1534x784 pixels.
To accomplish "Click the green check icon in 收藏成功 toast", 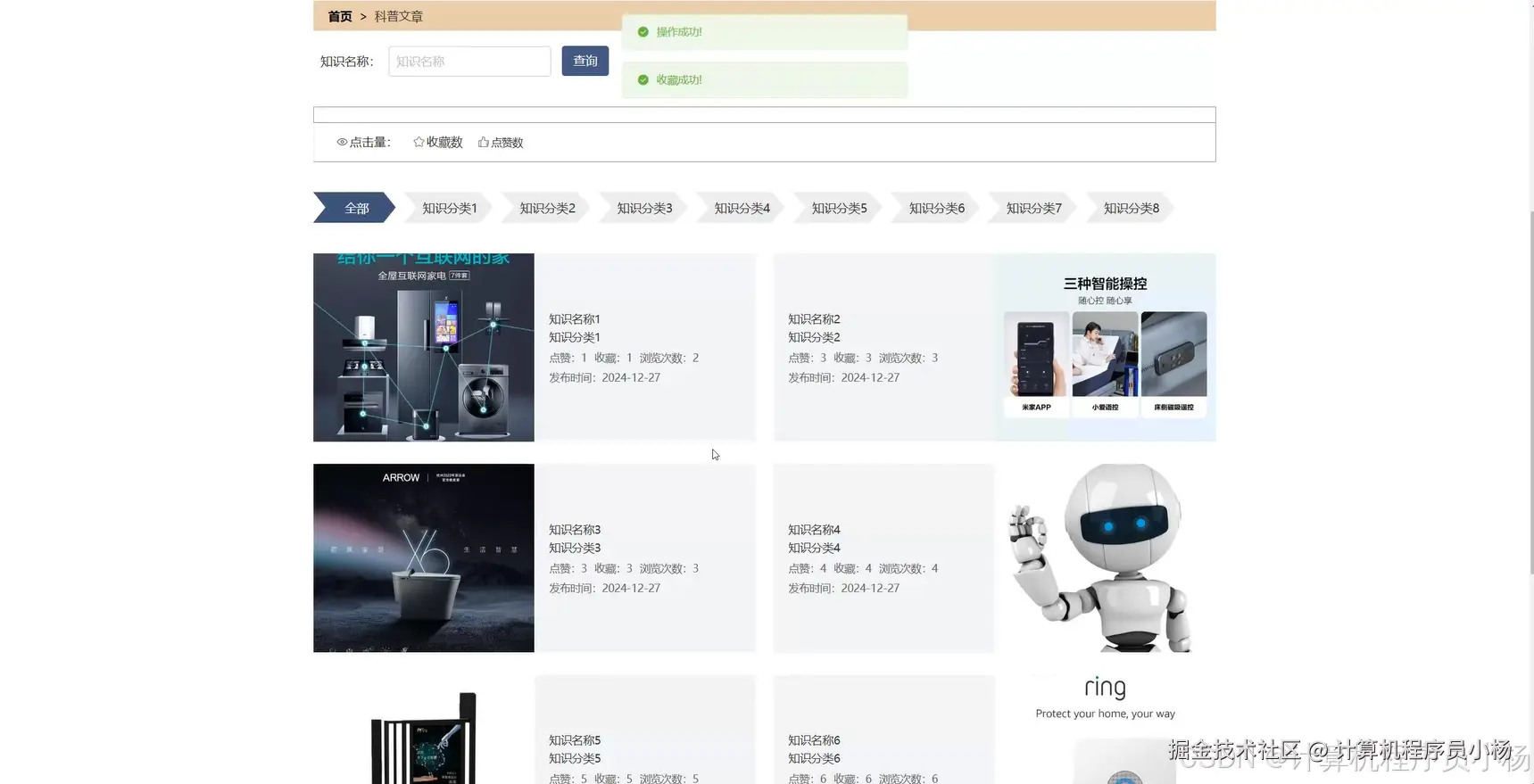I will [x=643, y=80].
